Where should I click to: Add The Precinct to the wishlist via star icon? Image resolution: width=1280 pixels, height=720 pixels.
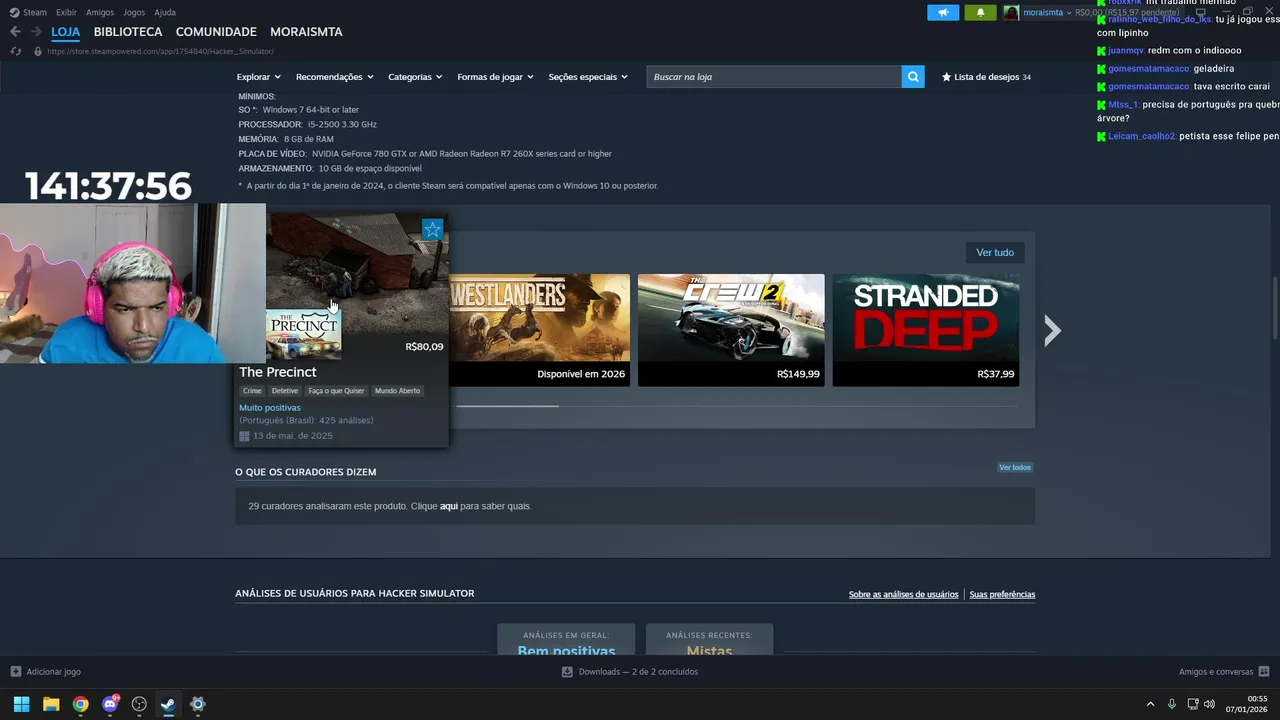coord(432,230)
